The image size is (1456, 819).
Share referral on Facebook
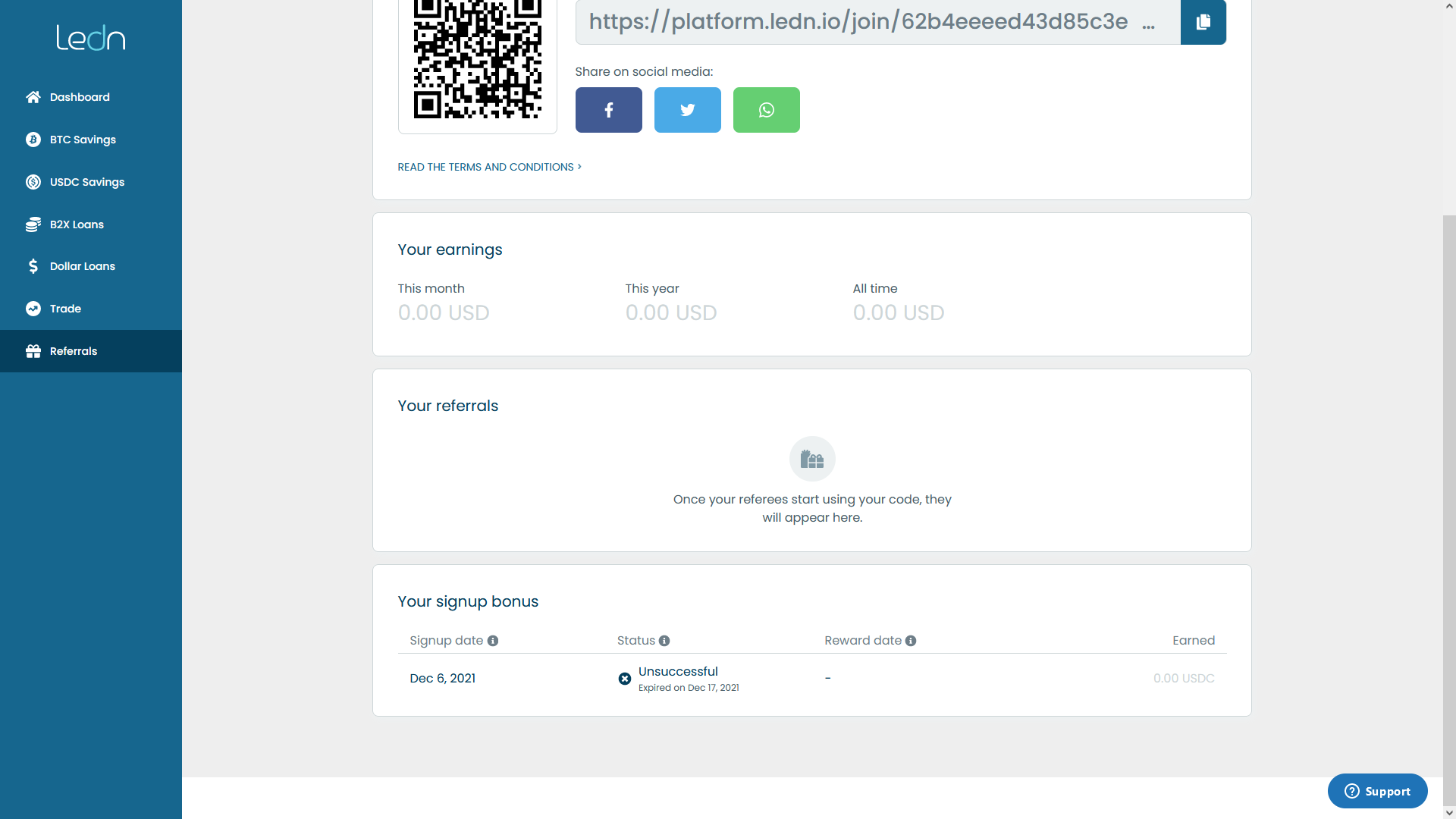click(x=608, y=110)
